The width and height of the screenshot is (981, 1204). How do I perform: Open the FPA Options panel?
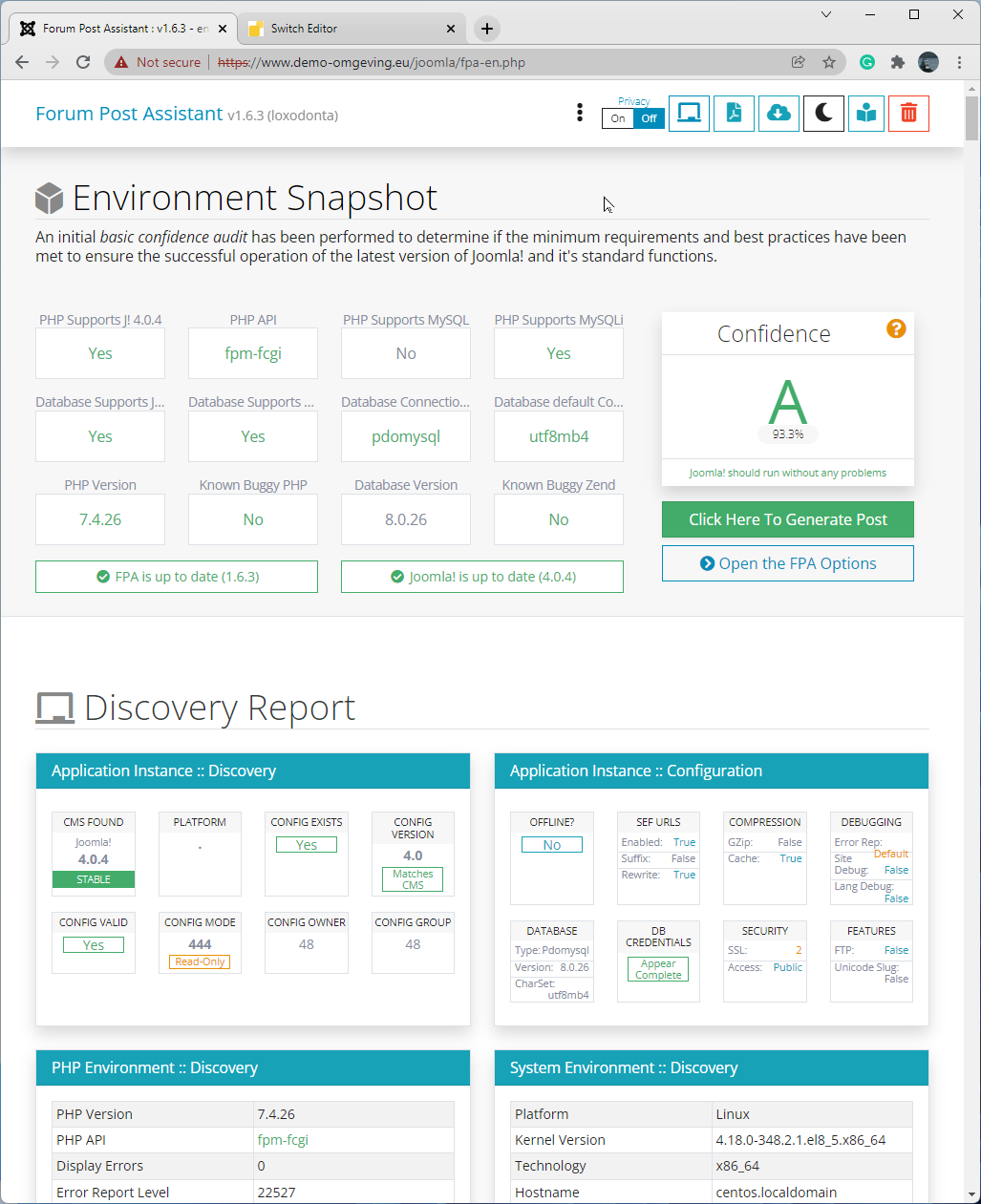click(x=787, y=563)
